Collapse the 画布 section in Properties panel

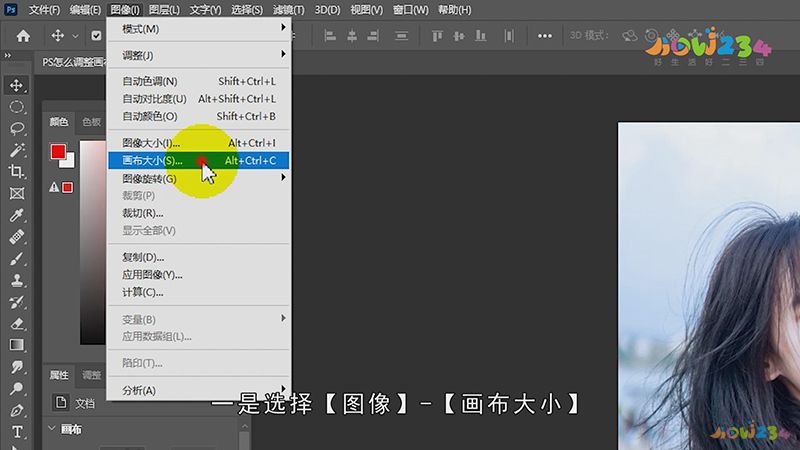pos(52,428)
